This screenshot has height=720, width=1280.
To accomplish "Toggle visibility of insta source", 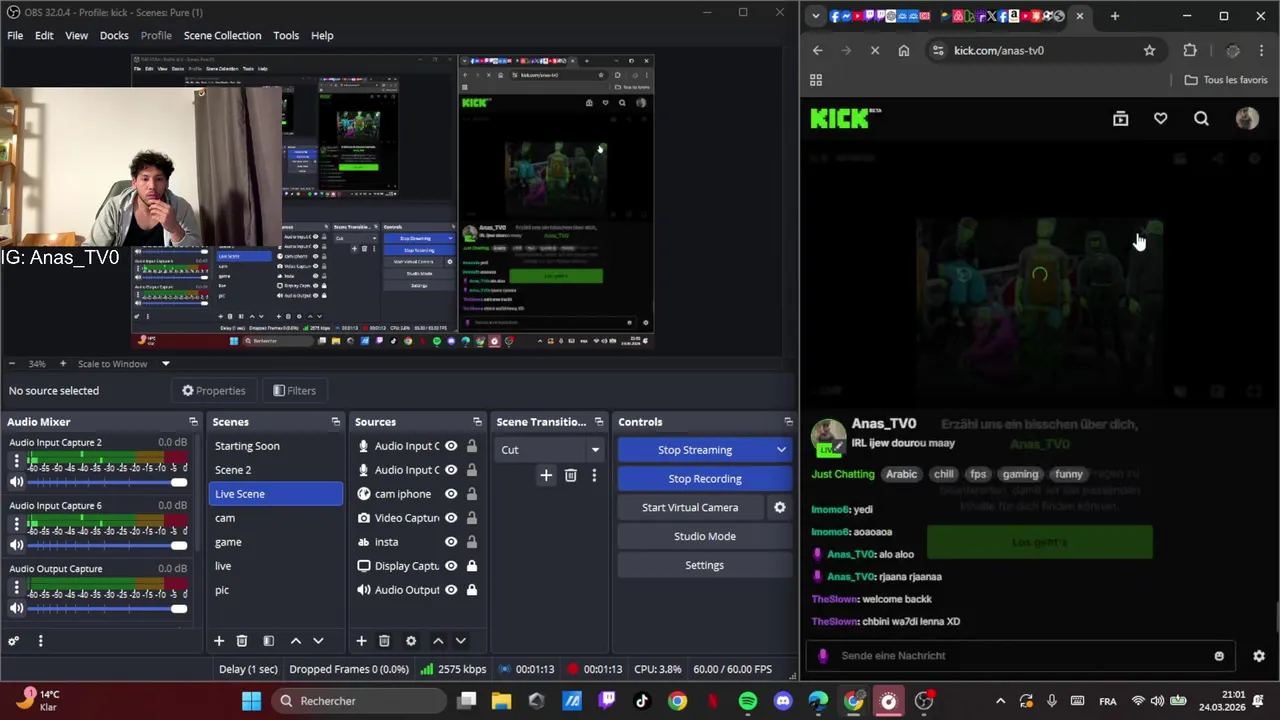I will (x=451, y=542).
